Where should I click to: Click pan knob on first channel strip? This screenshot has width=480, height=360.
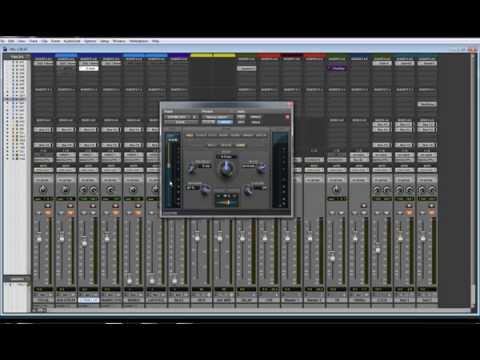(43, 190)
